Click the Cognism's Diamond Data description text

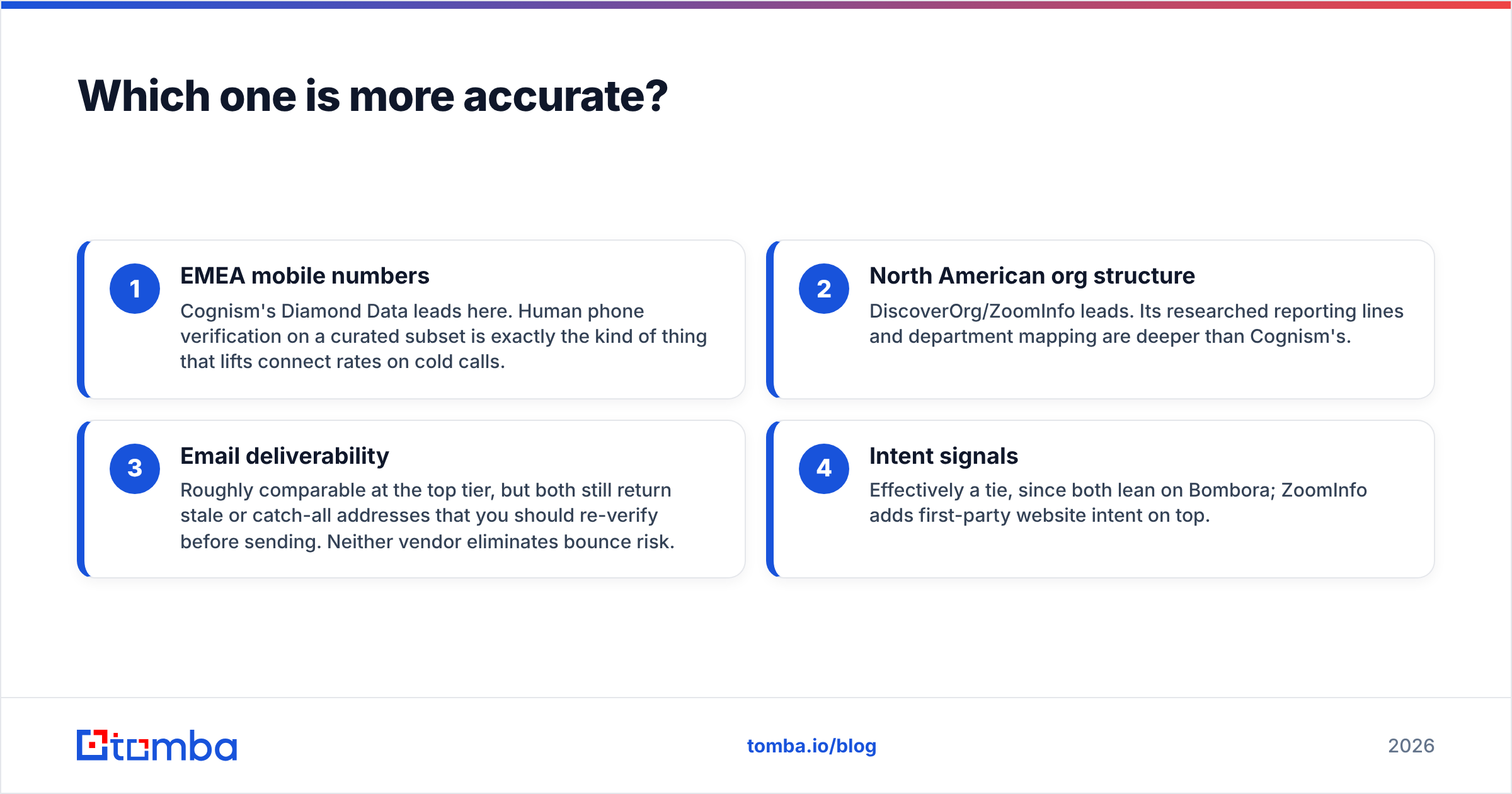[x=444, y=337]
